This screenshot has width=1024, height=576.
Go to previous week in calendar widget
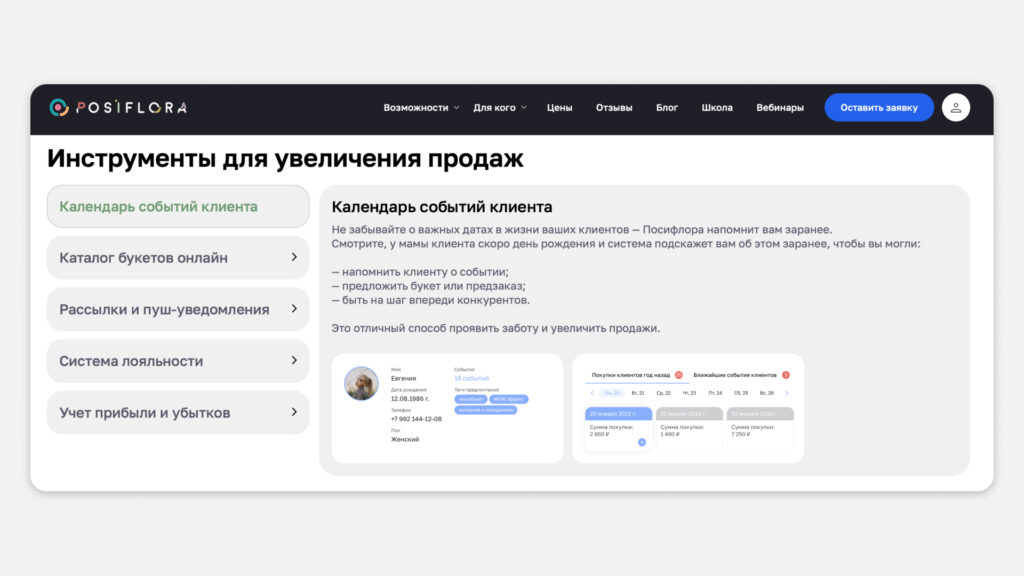592,393
